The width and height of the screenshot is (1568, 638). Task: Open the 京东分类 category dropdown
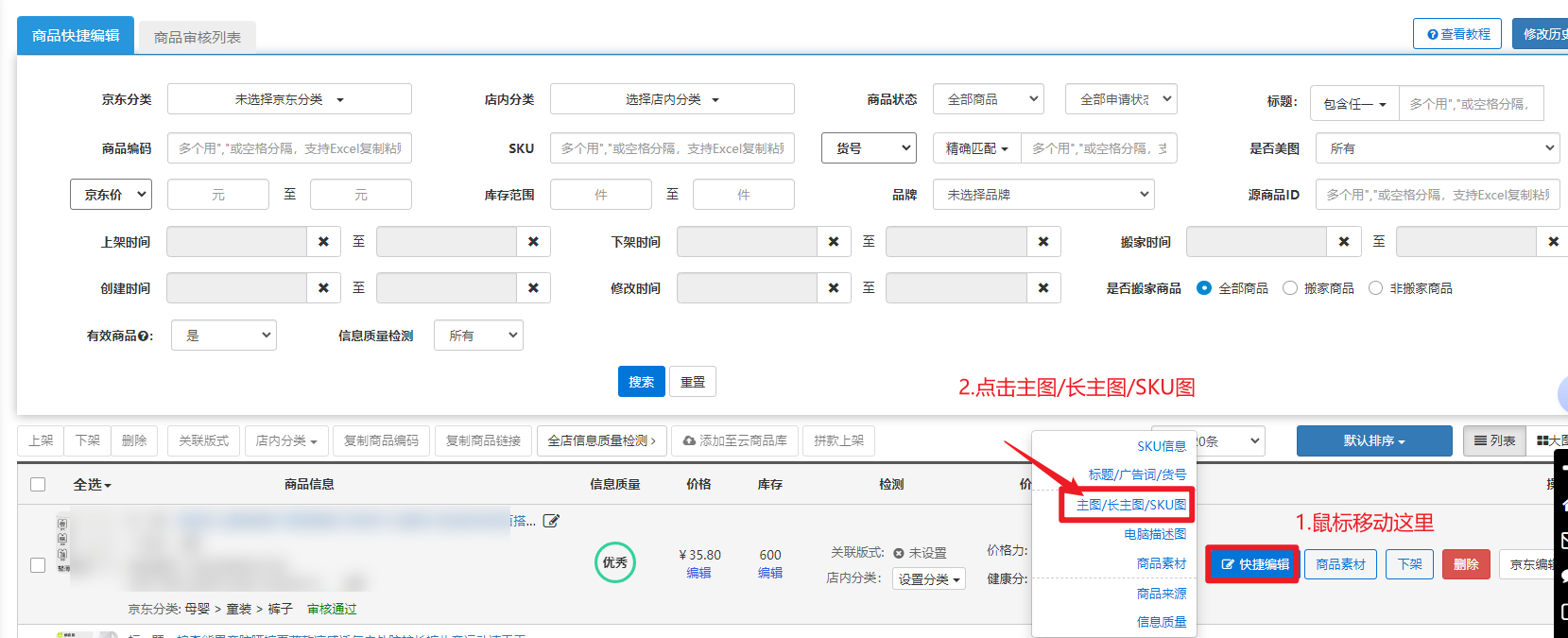tap(289, 99)
